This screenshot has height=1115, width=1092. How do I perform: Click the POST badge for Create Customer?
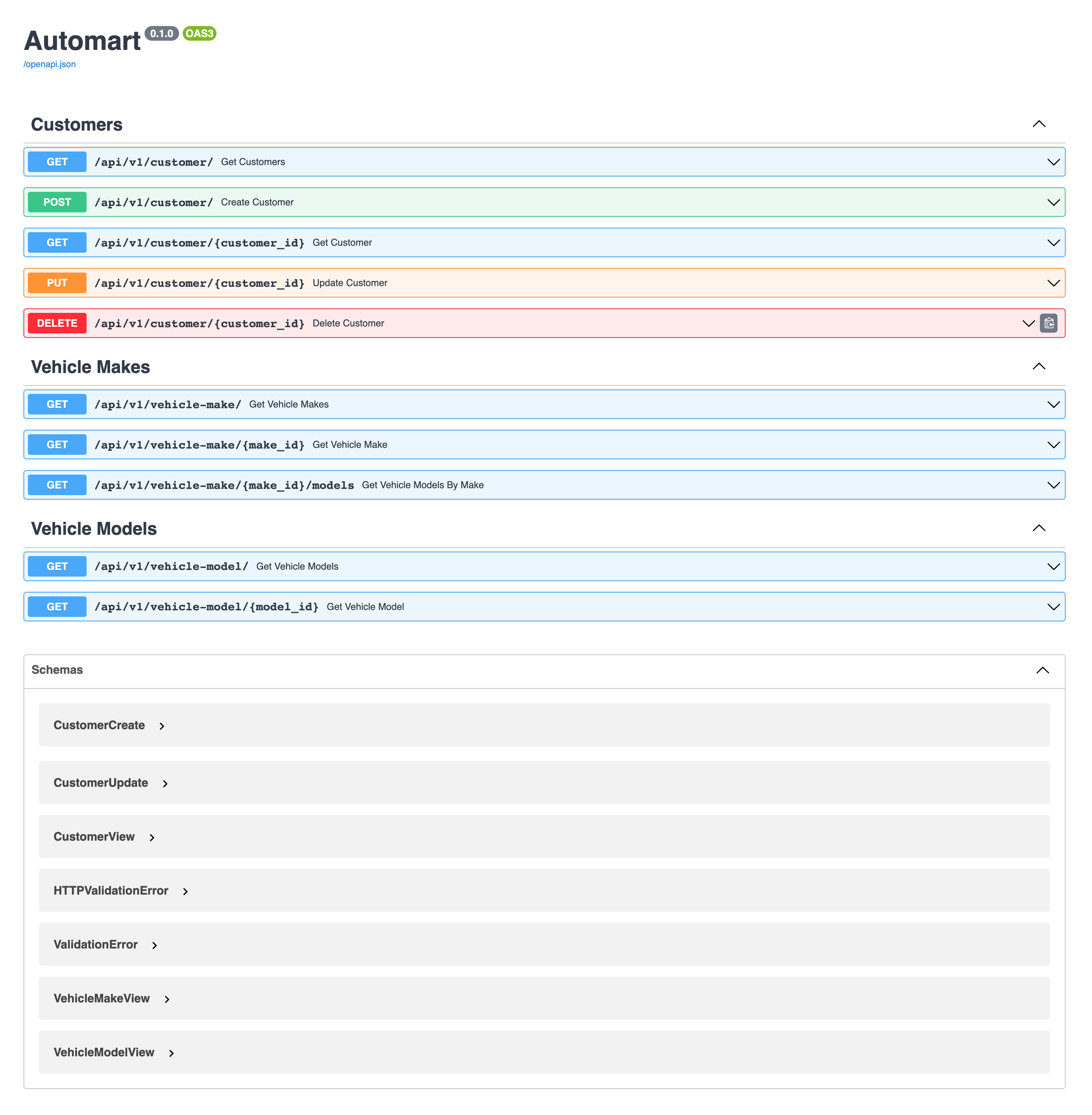57,202
